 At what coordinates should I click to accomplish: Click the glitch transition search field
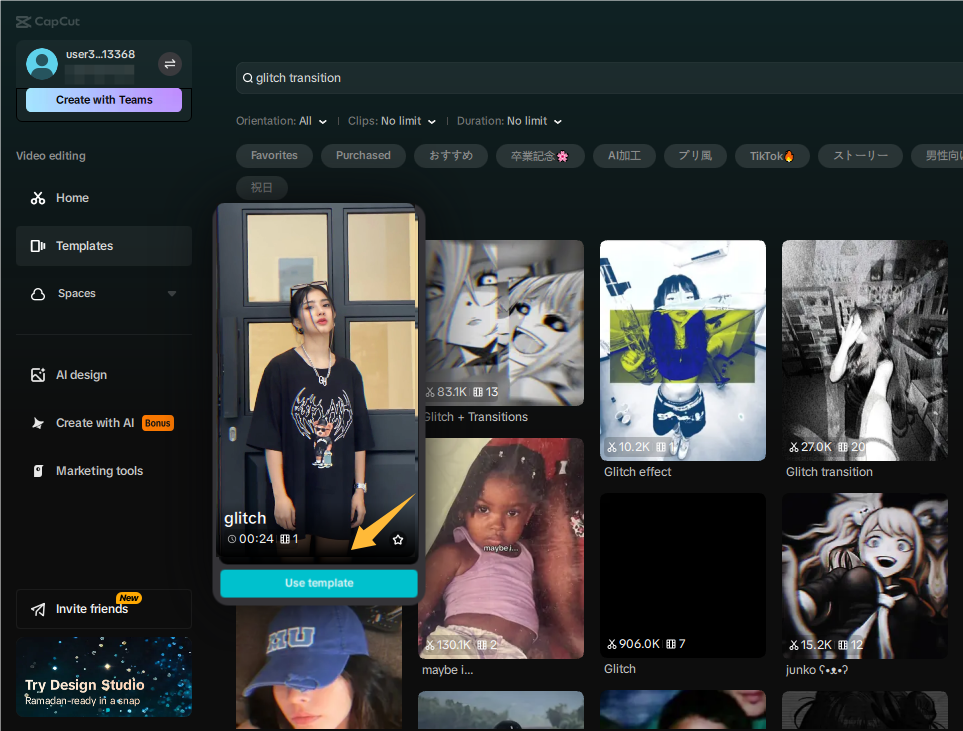click(599, 78)
